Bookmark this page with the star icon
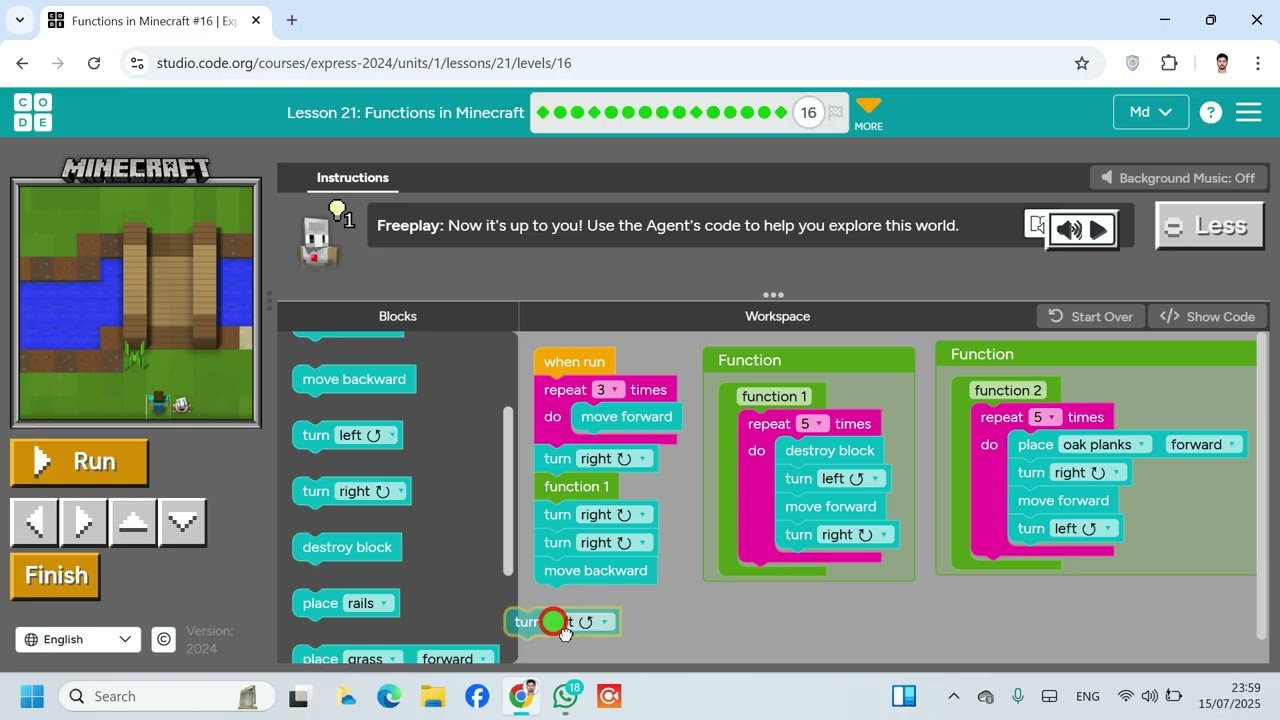The width and height of the screenshot is (1280, 720). click(1081, 63)
